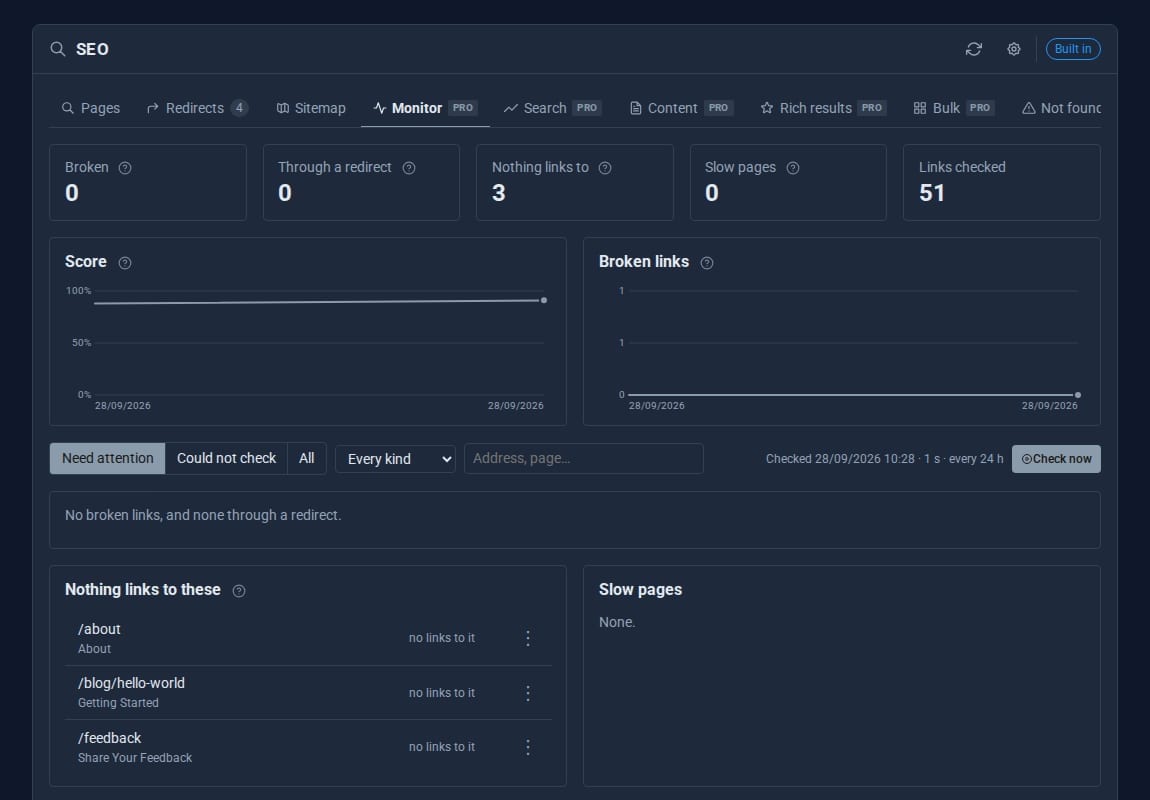
Task: Open the Redirects tab
Action: (197, 108)
